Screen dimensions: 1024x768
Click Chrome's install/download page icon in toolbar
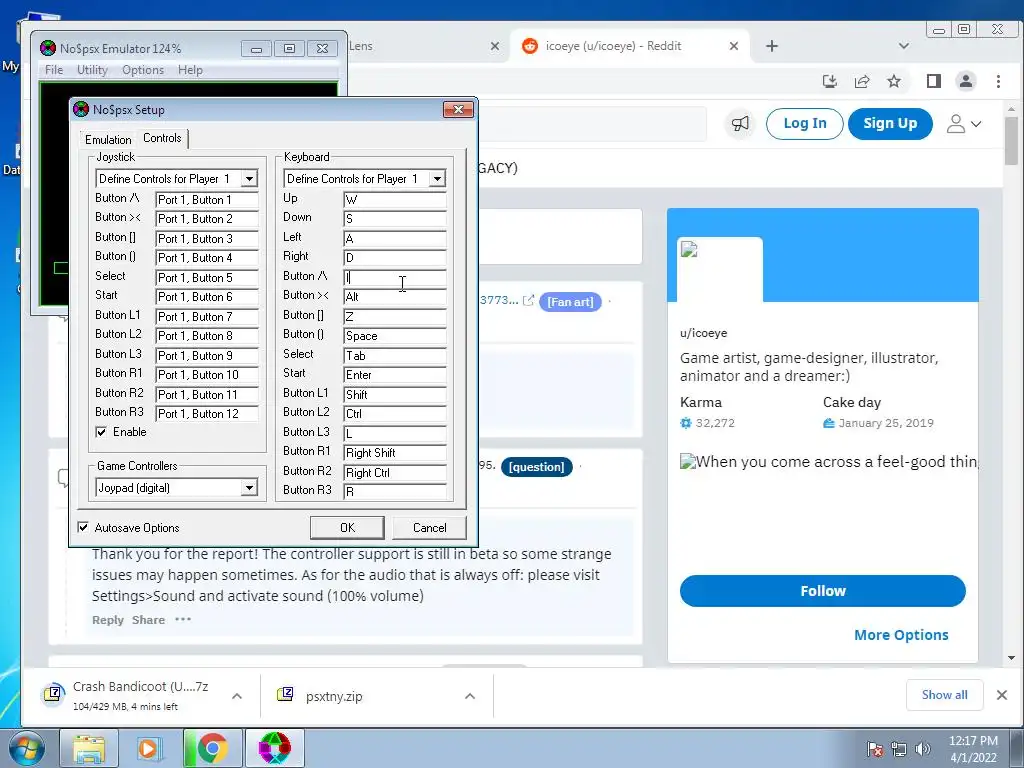click(829, 81)
